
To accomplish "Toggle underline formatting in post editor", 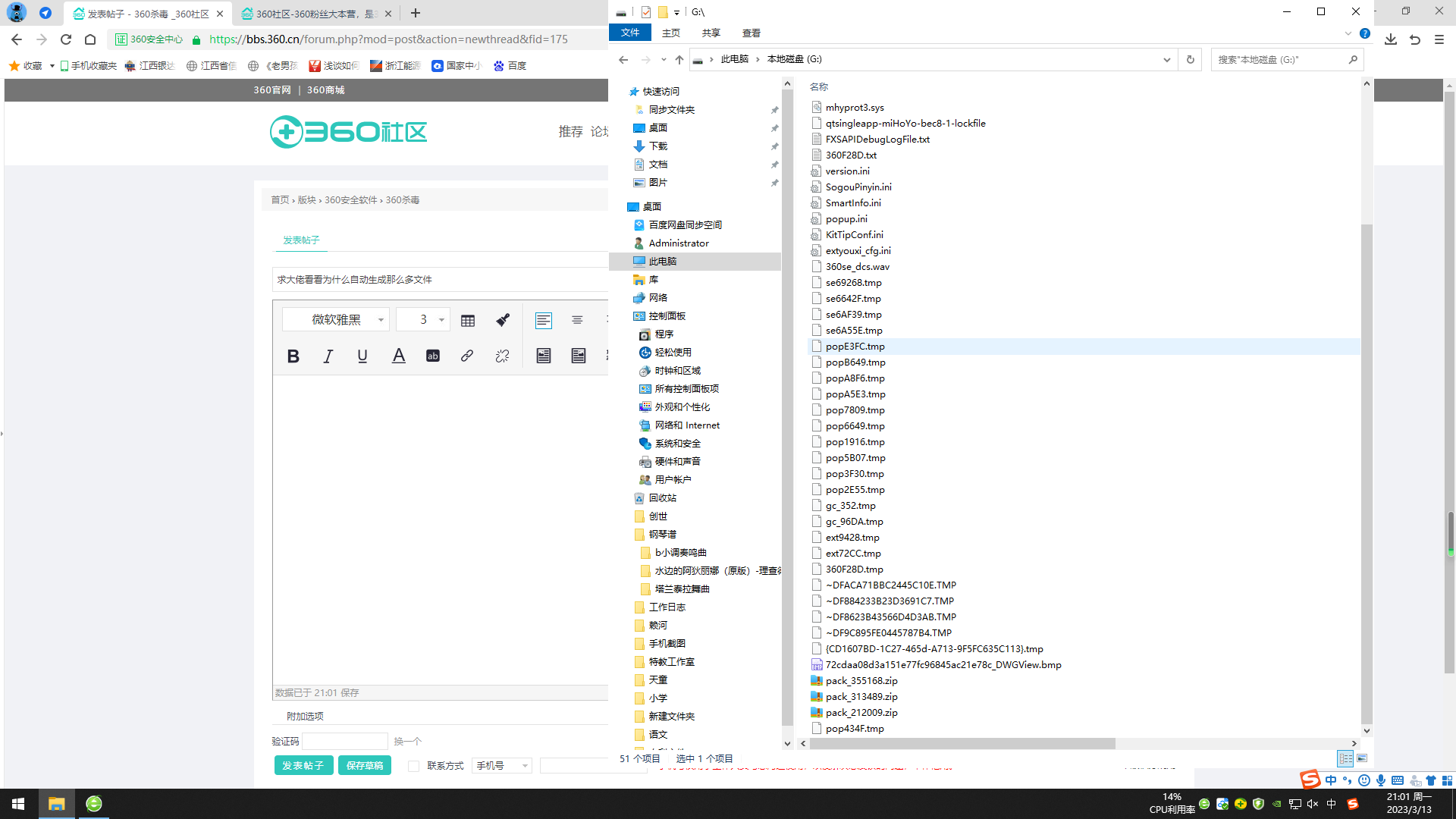I will click(362, 356).
